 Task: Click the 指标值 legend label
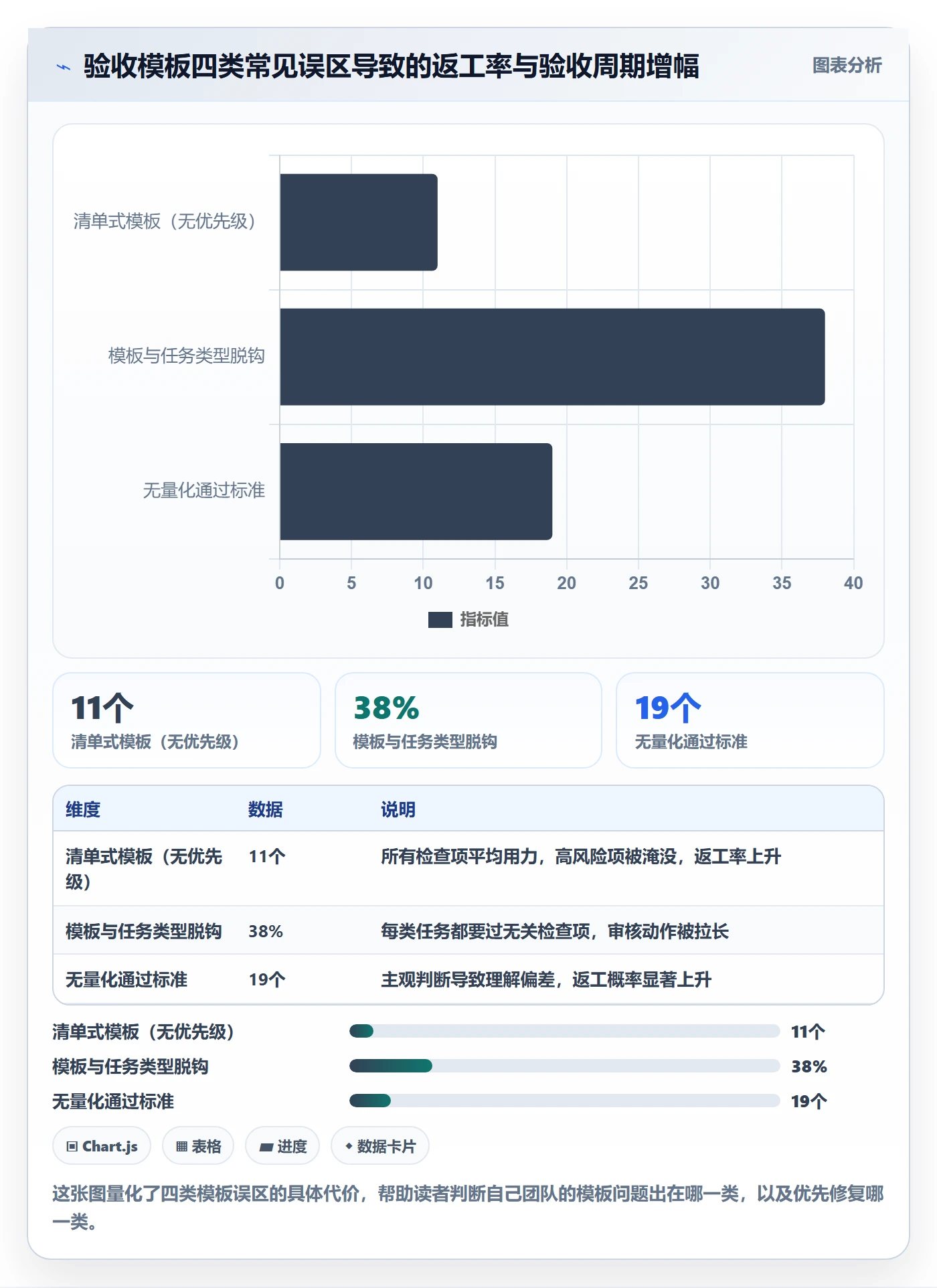click(x=484, y=620)
